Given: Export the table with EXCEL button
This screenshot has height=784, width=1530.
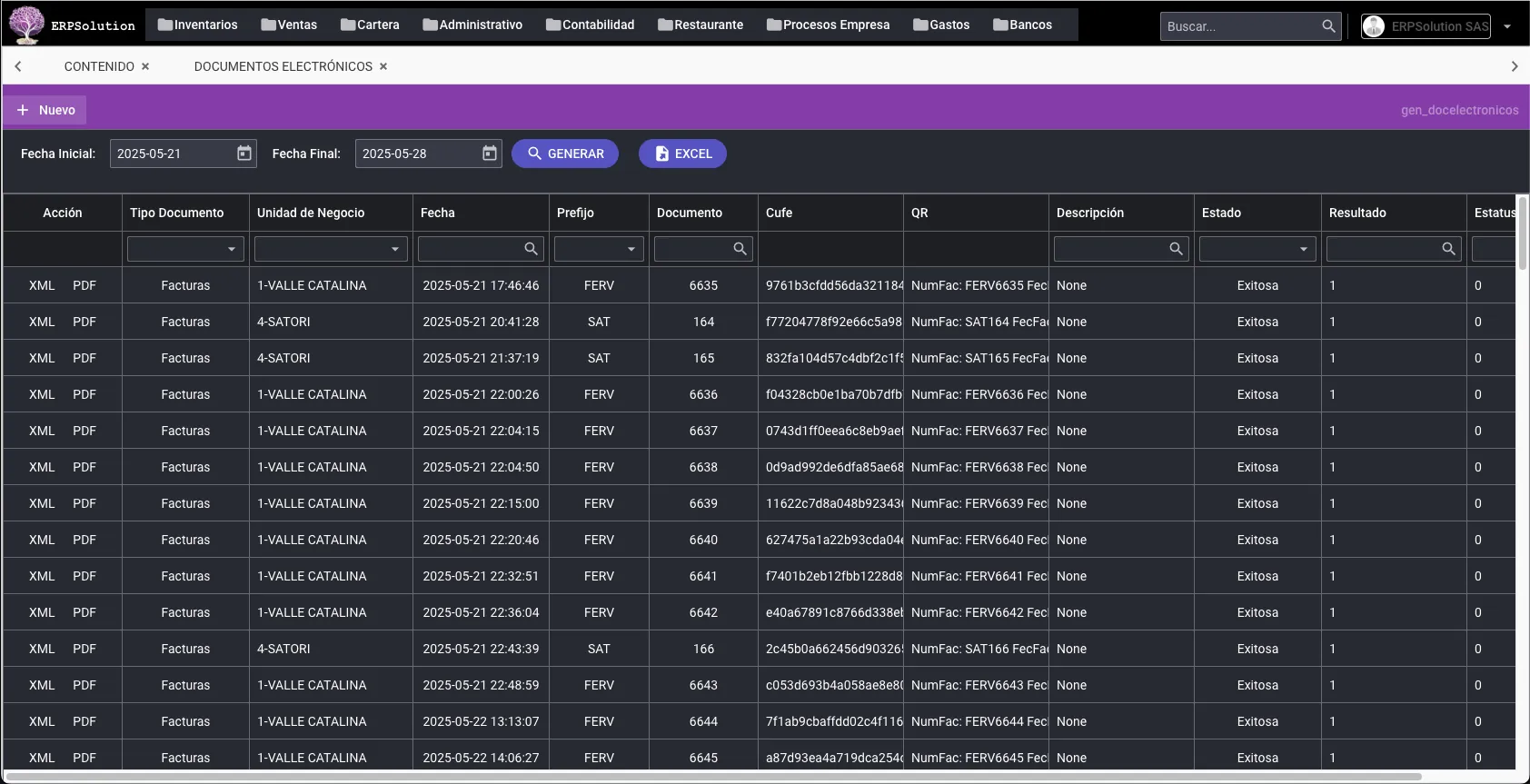Looking at the screenshot, I should pyautogui.click(x=682, y=154).
